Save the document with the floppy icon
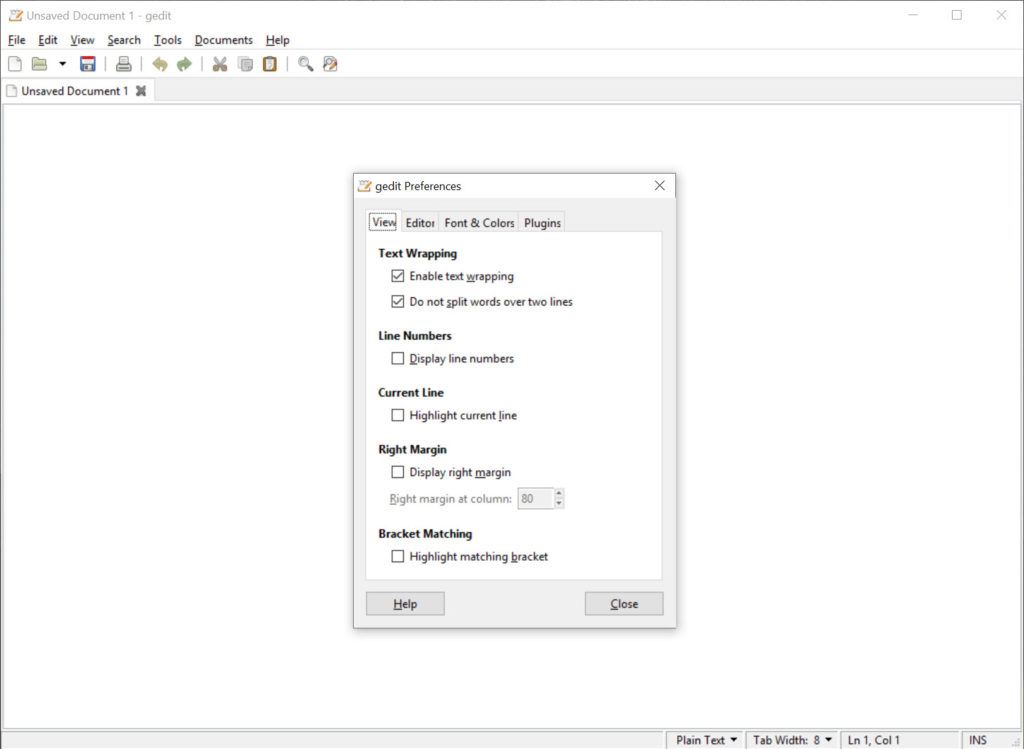Viewport: 1024px width, 749px height. 88,64
